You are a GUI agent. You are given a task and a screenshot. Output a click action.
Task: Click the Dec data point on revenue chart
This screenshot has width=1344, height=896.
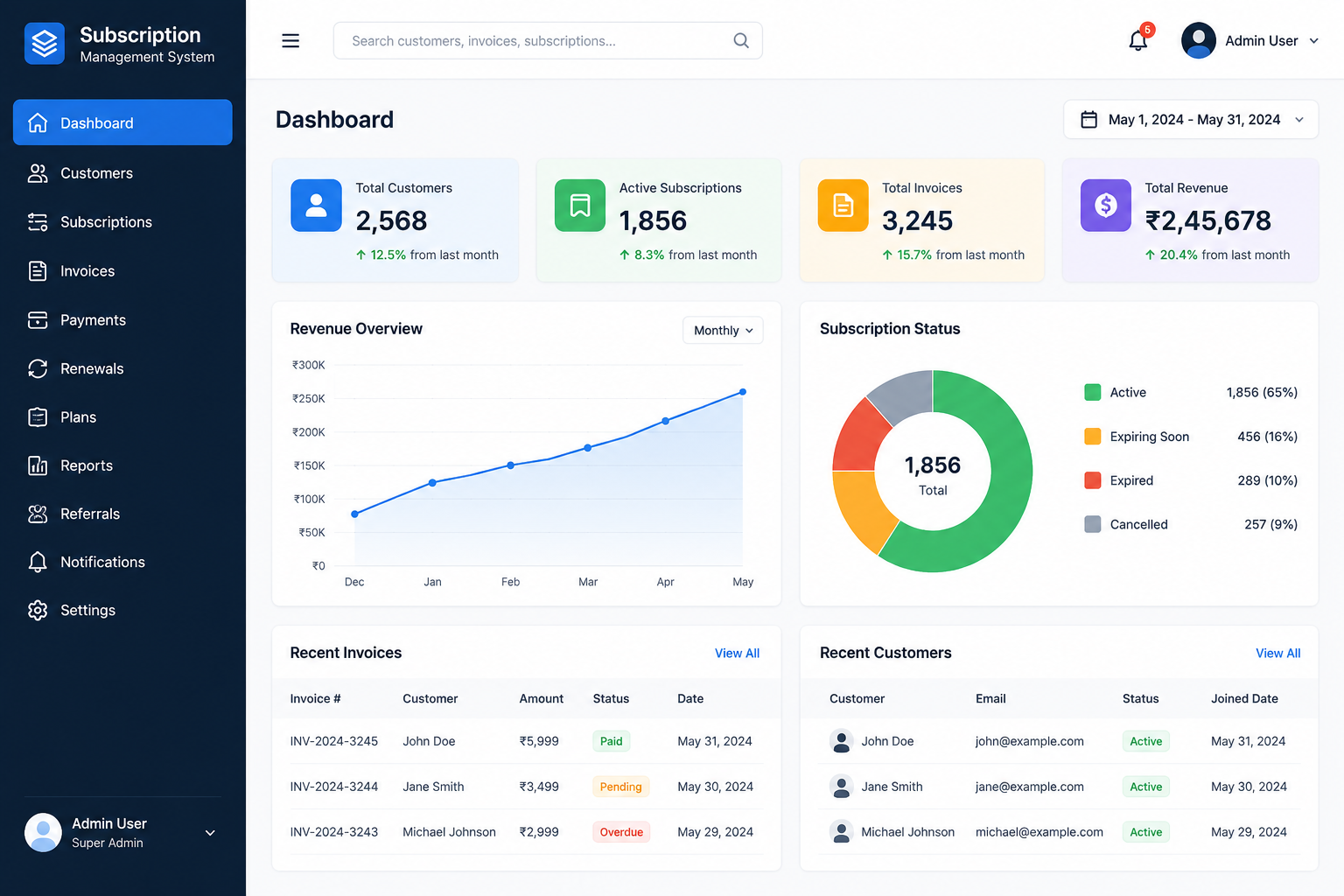pos(354,514)
